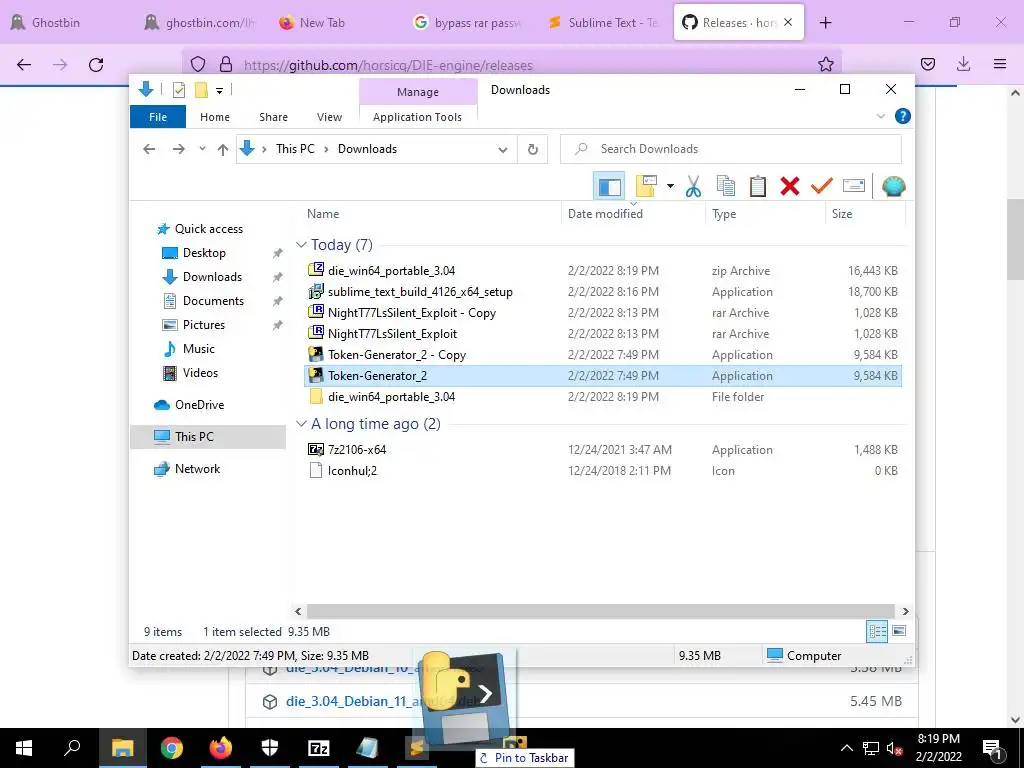Open Firefox Downloads arrow icon
This screenshot has height=768, width=1024.
(963, 64)
